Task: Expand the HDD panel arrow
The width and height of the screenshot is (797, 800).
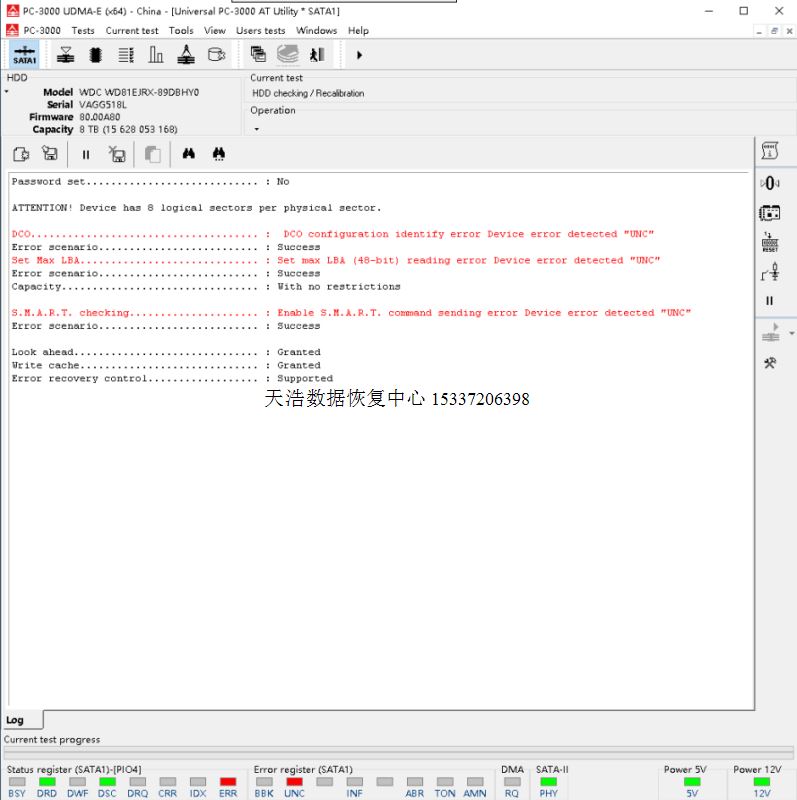Action: pos(6,92)
